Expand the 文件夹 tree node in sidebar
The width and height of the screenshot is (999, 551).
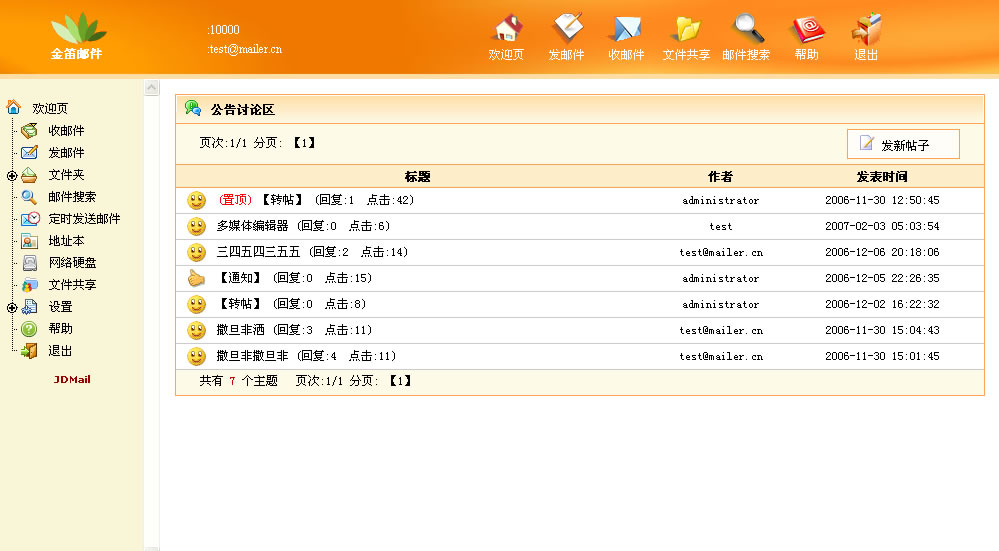click(x=12, y=175)
